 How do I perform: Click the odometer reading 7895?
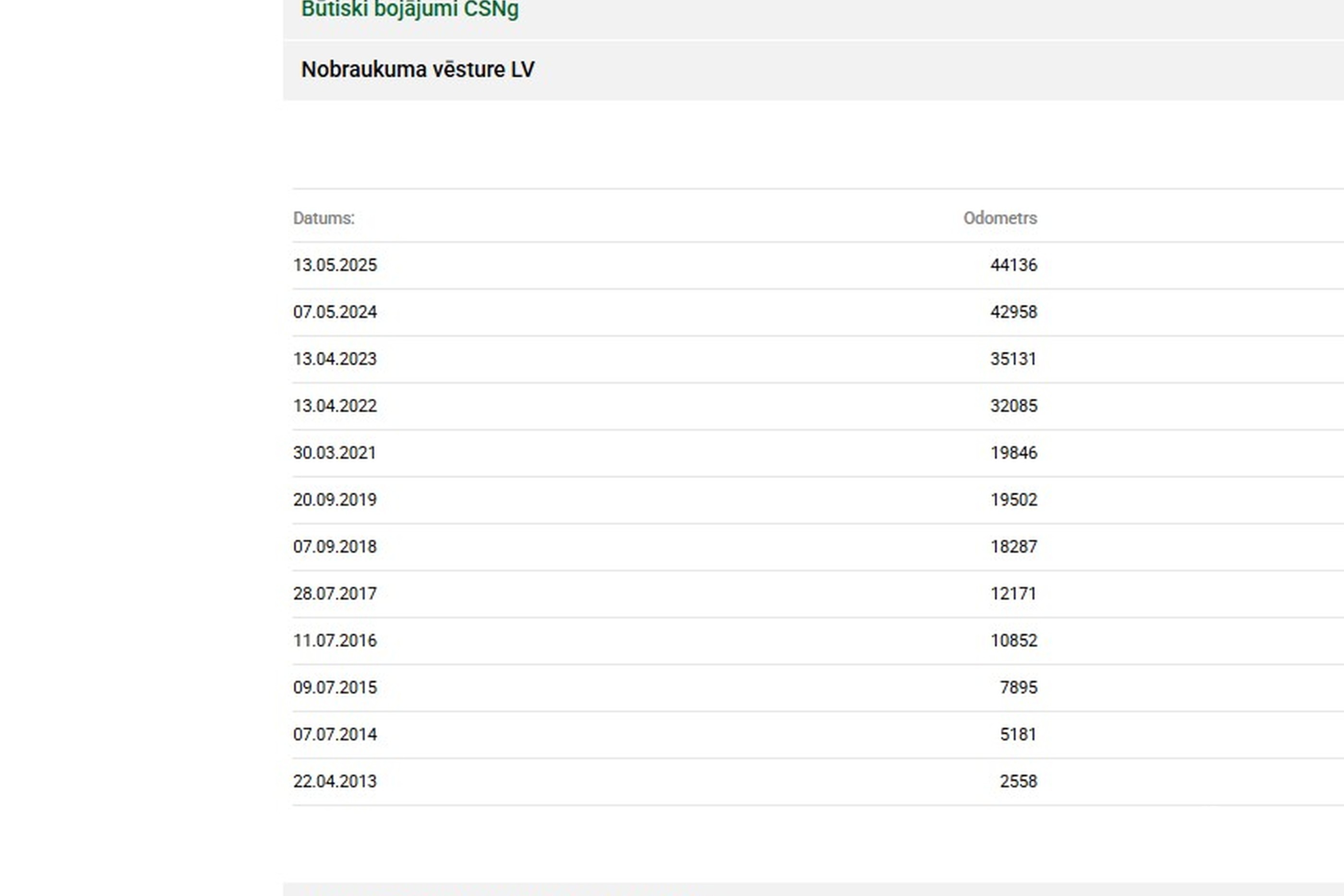pyautogui.click(x=1018, y=687)
